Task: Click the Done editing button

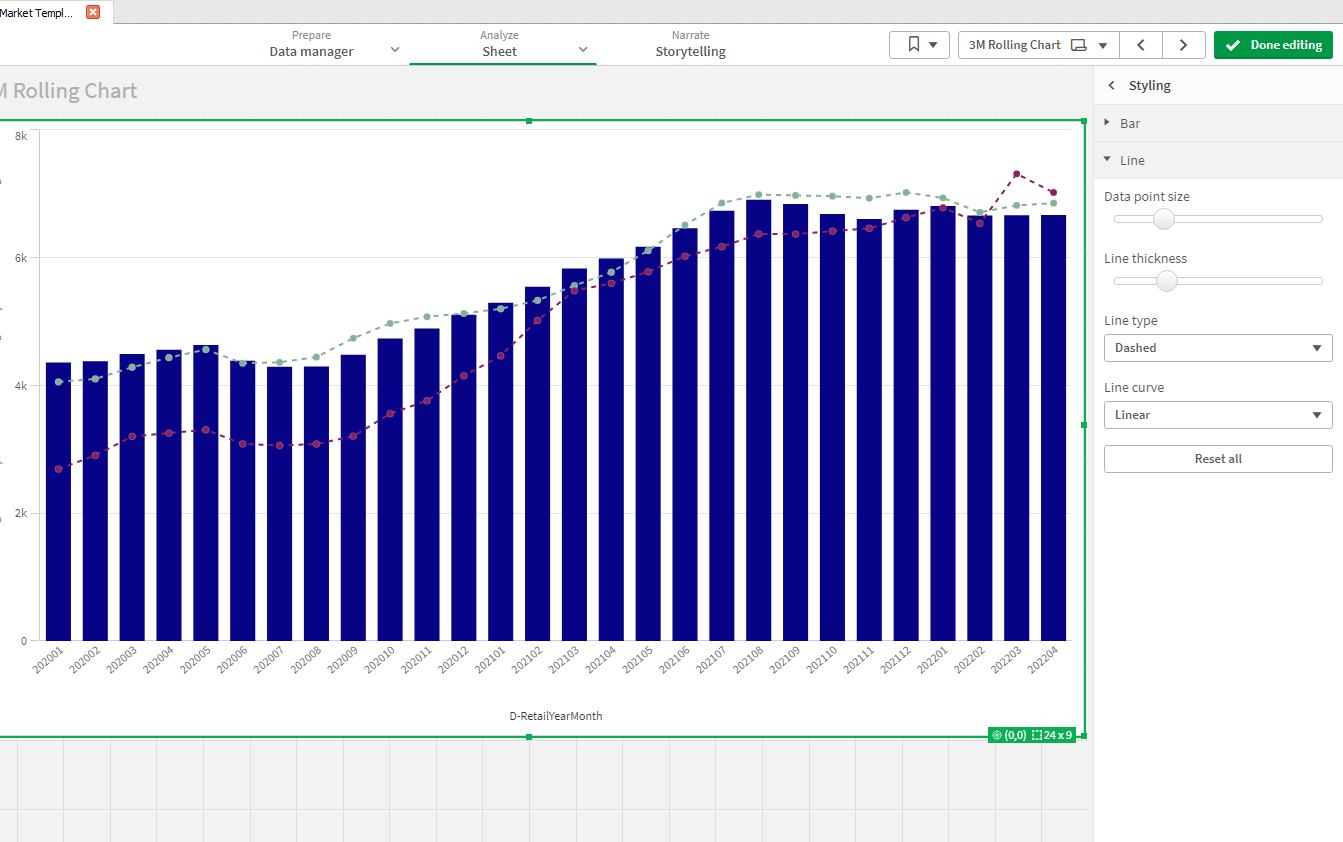Action: point(1273,45)
